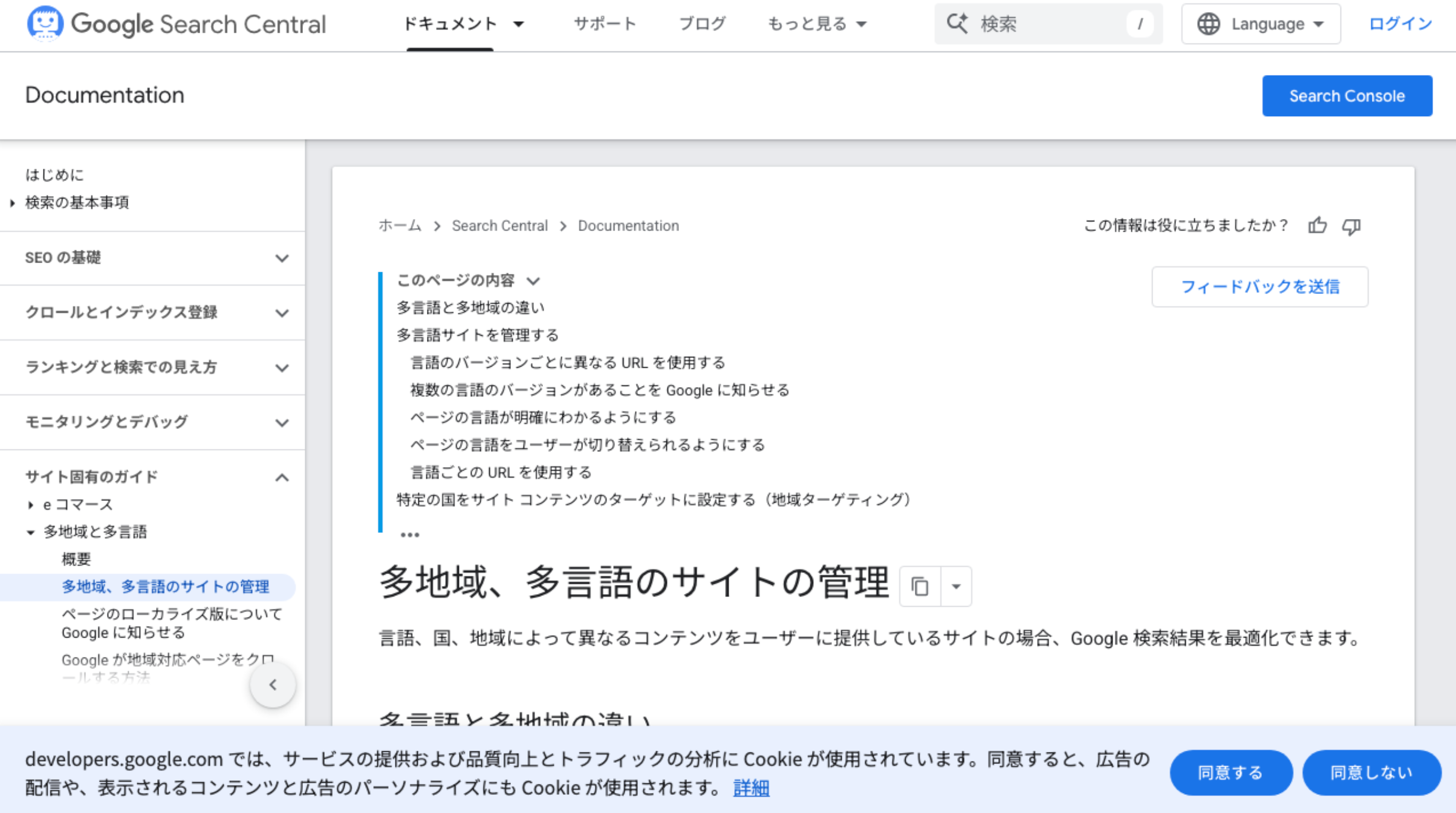
Task: Collapse the 多地域と多言語 tree item
Action: click(30, 532)
